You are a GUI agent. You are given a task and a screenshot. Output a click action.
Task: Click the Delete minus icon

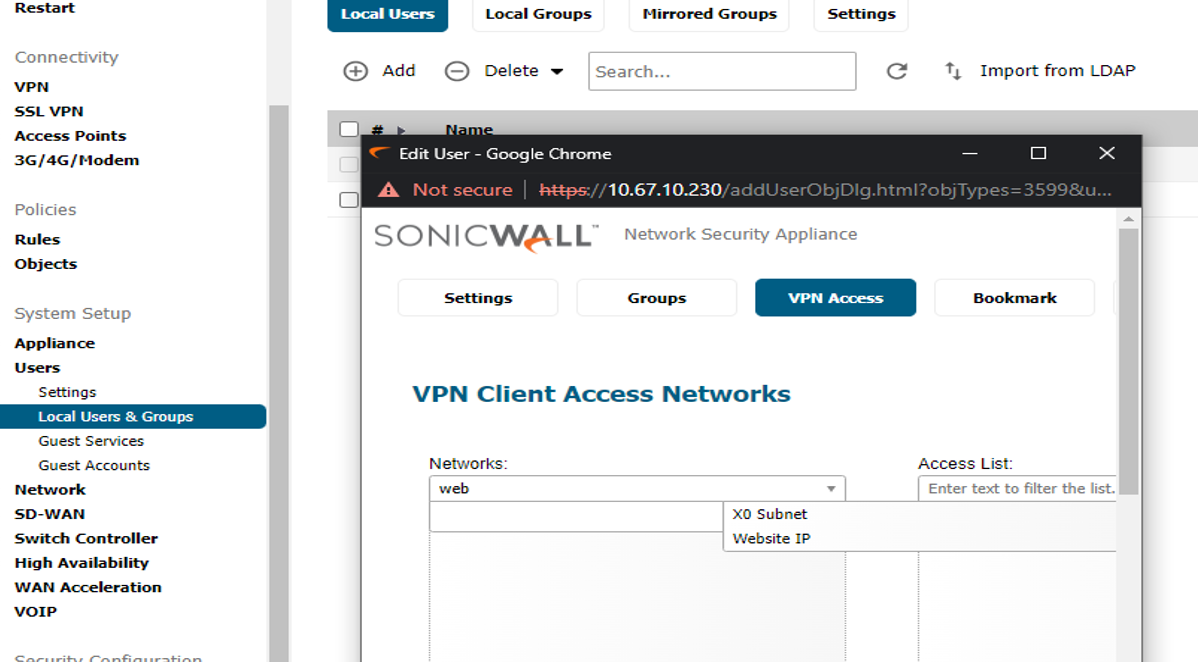457,71
